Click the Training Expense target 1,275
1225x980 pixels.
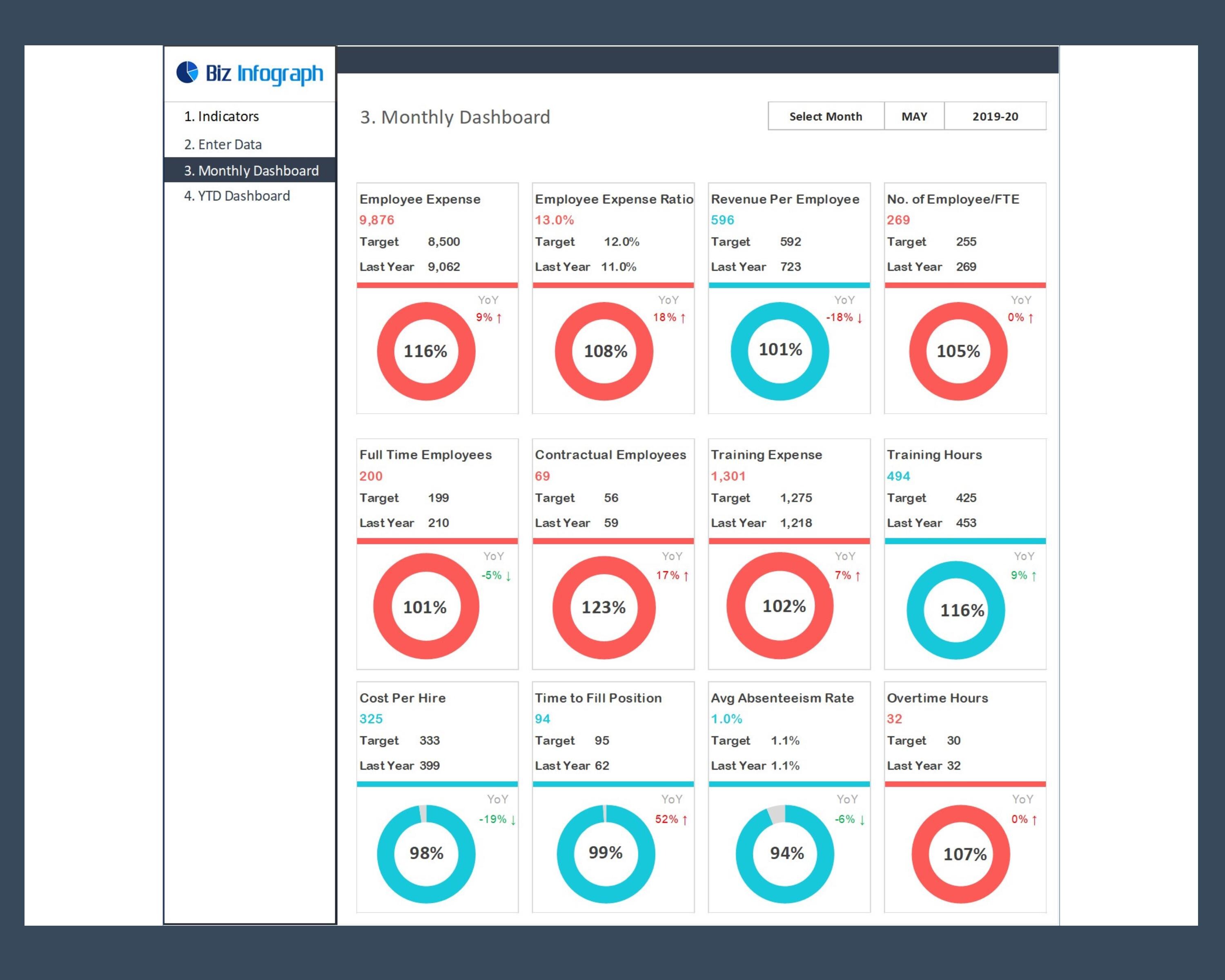click(x=796, y=498)
